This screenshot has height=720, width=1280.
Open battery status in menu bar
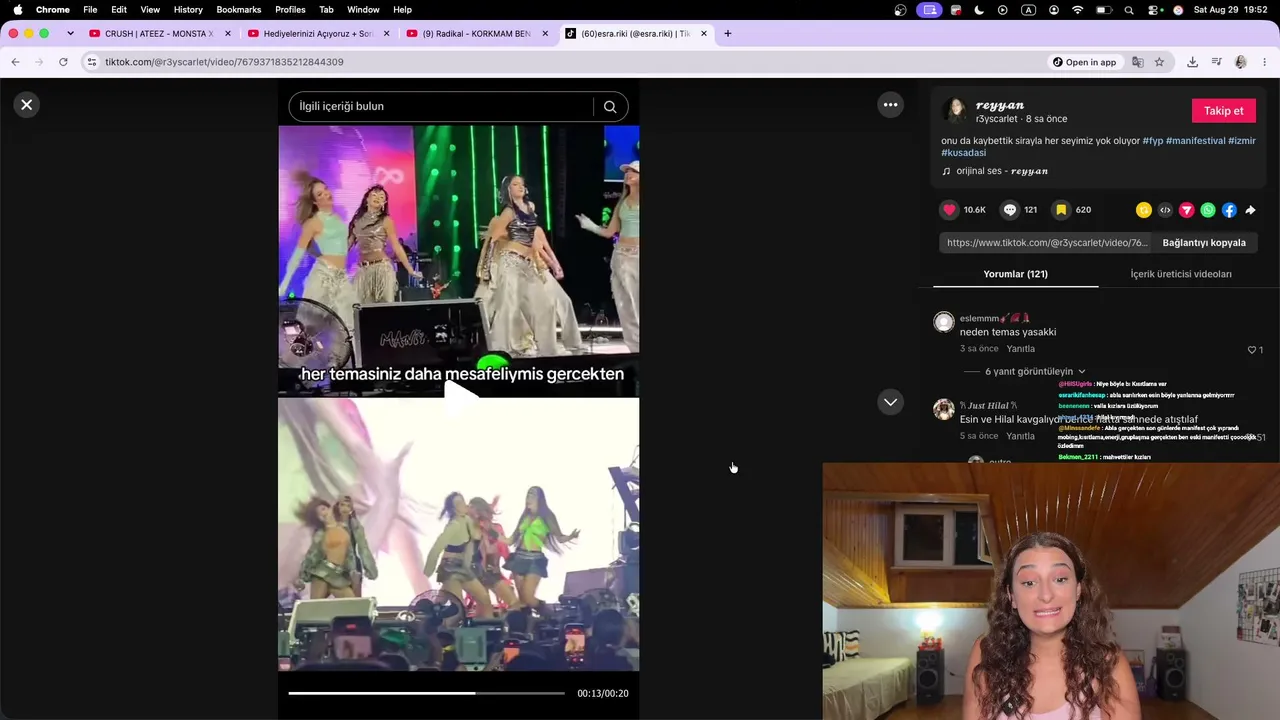click(1104, 10)
